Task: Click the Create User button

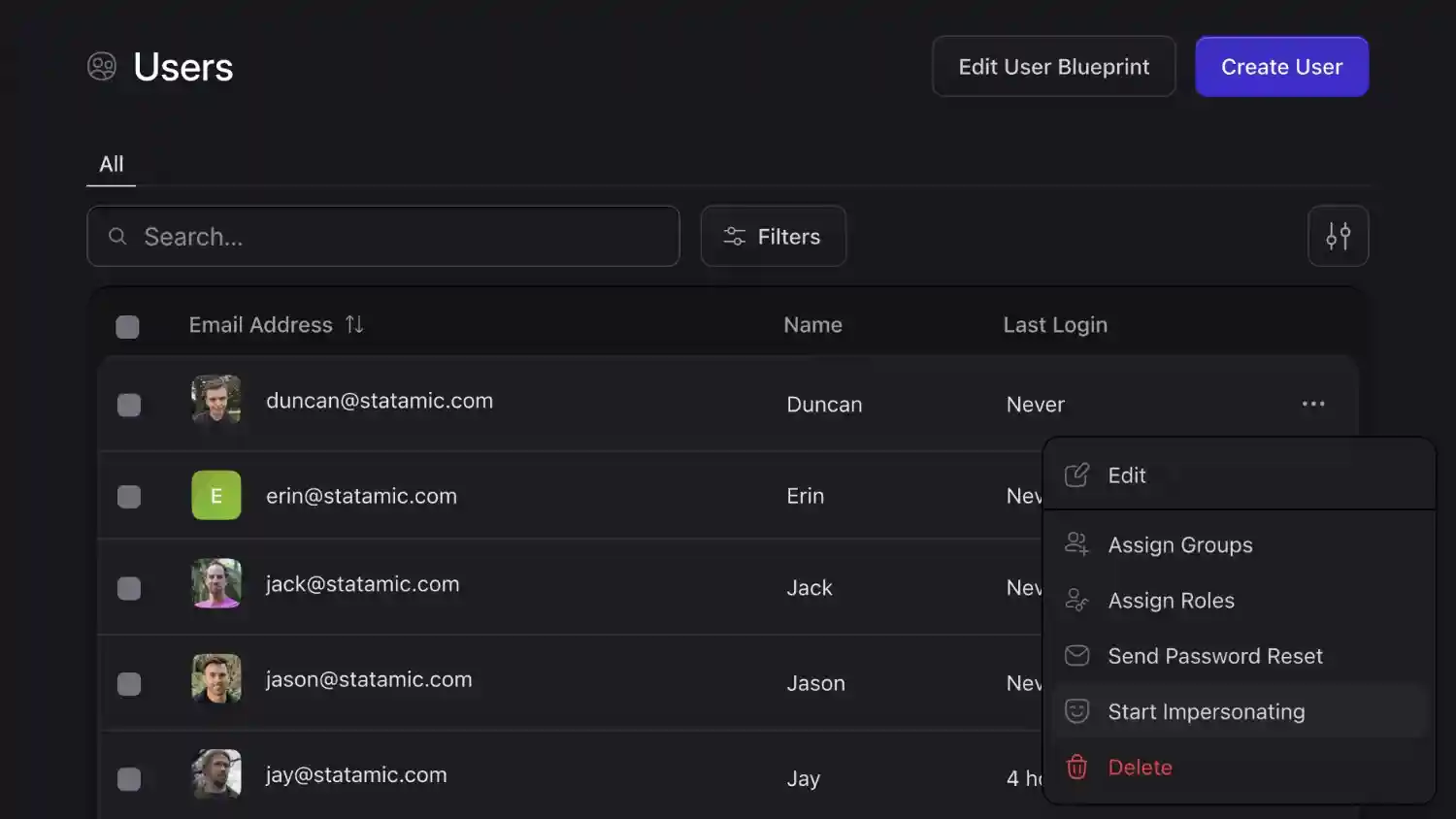Action: click(1281, 66)
